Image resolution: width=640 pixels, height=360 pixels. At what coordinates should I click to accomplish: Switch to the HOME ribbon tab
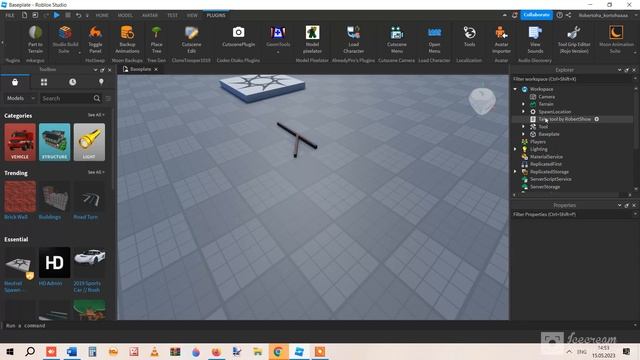pyautogui.click(x=102, y=15)
